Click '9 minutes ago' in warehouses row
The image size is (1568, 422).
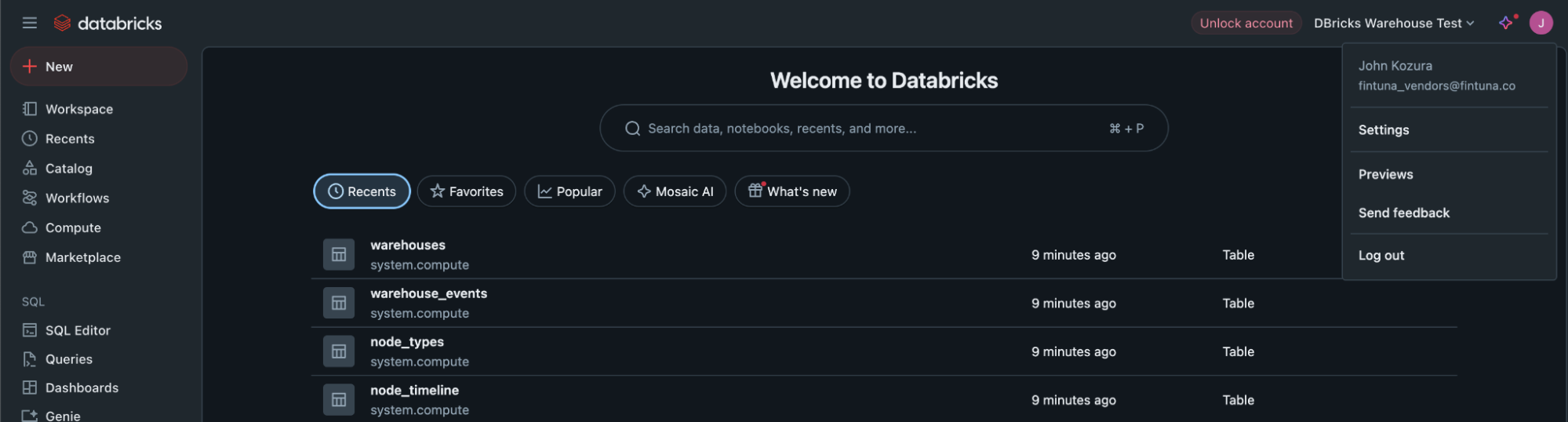click(x=1074, y=255)
